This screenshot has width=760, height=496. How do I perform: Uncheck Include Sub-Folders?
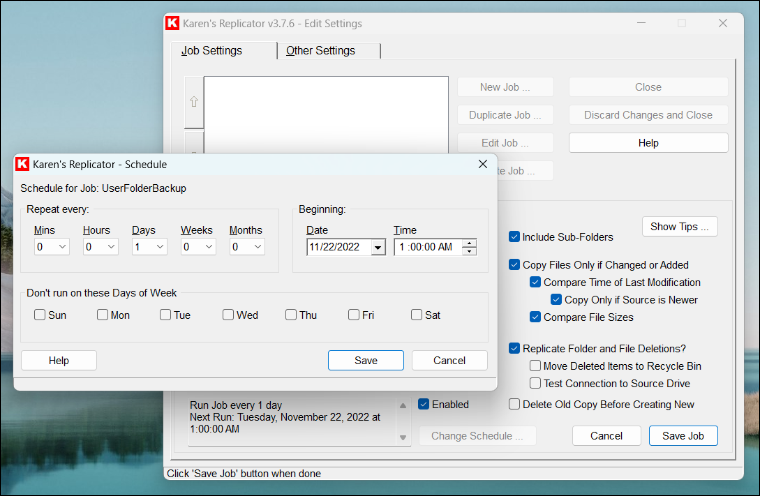click(514, 237)
